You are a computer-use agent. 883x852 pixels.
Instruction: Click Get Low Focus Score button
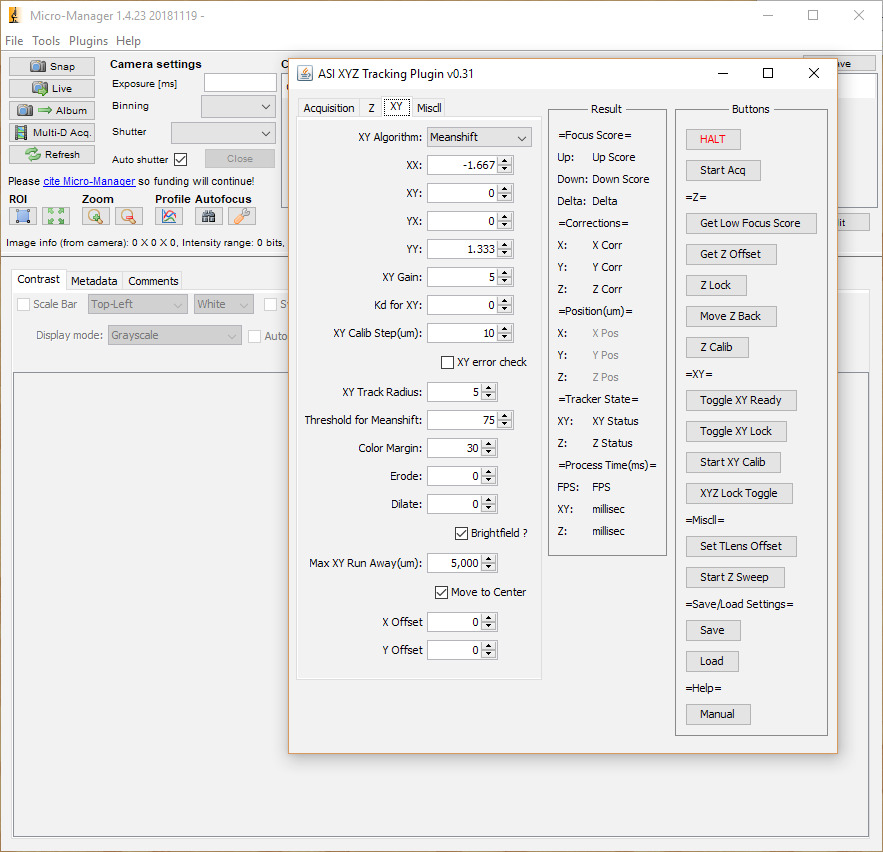click(x=751, y=224)
